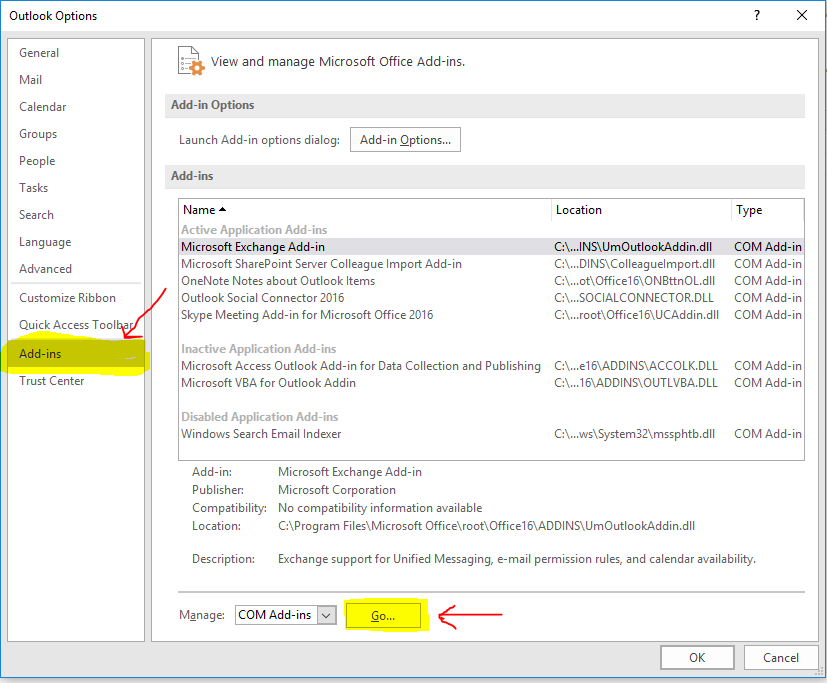Image resolution: width=827 pixels, height=683 pixels.
Task: Open Quick Access Toolbar settings
Action: pos(76,325)
